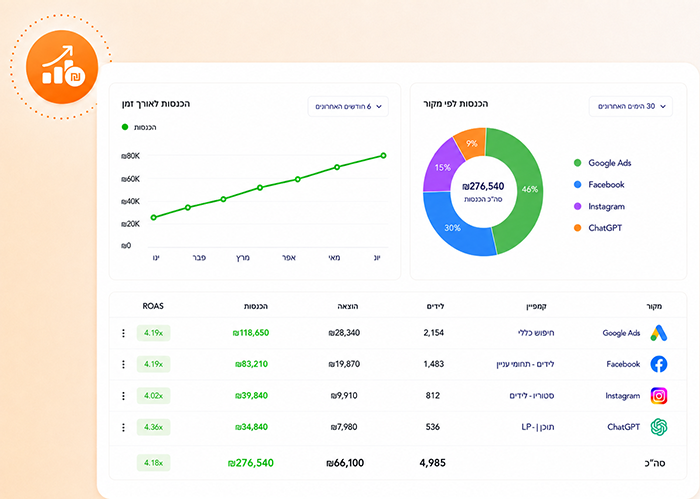Viewport: 700px width, 499px height.
Task: Click the Instagram logo icon in table
Action: 658,396
